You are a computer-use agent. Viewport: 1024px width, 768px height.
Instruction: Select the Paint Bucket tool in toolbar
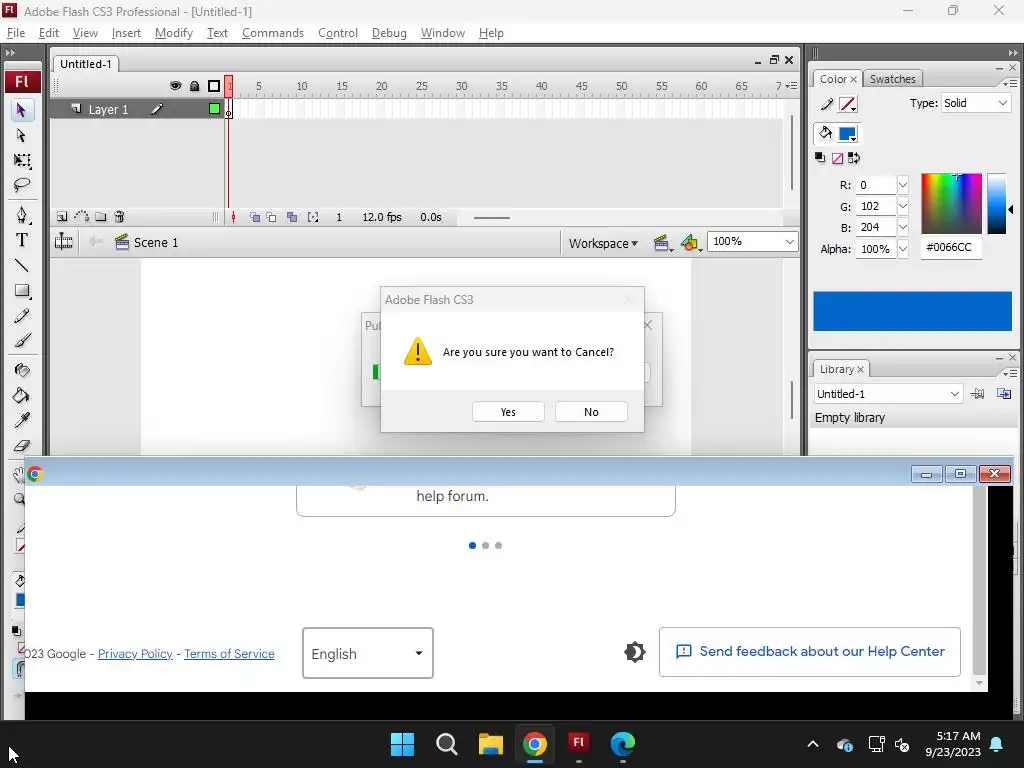pyautogui.click(x=22, y=396)
